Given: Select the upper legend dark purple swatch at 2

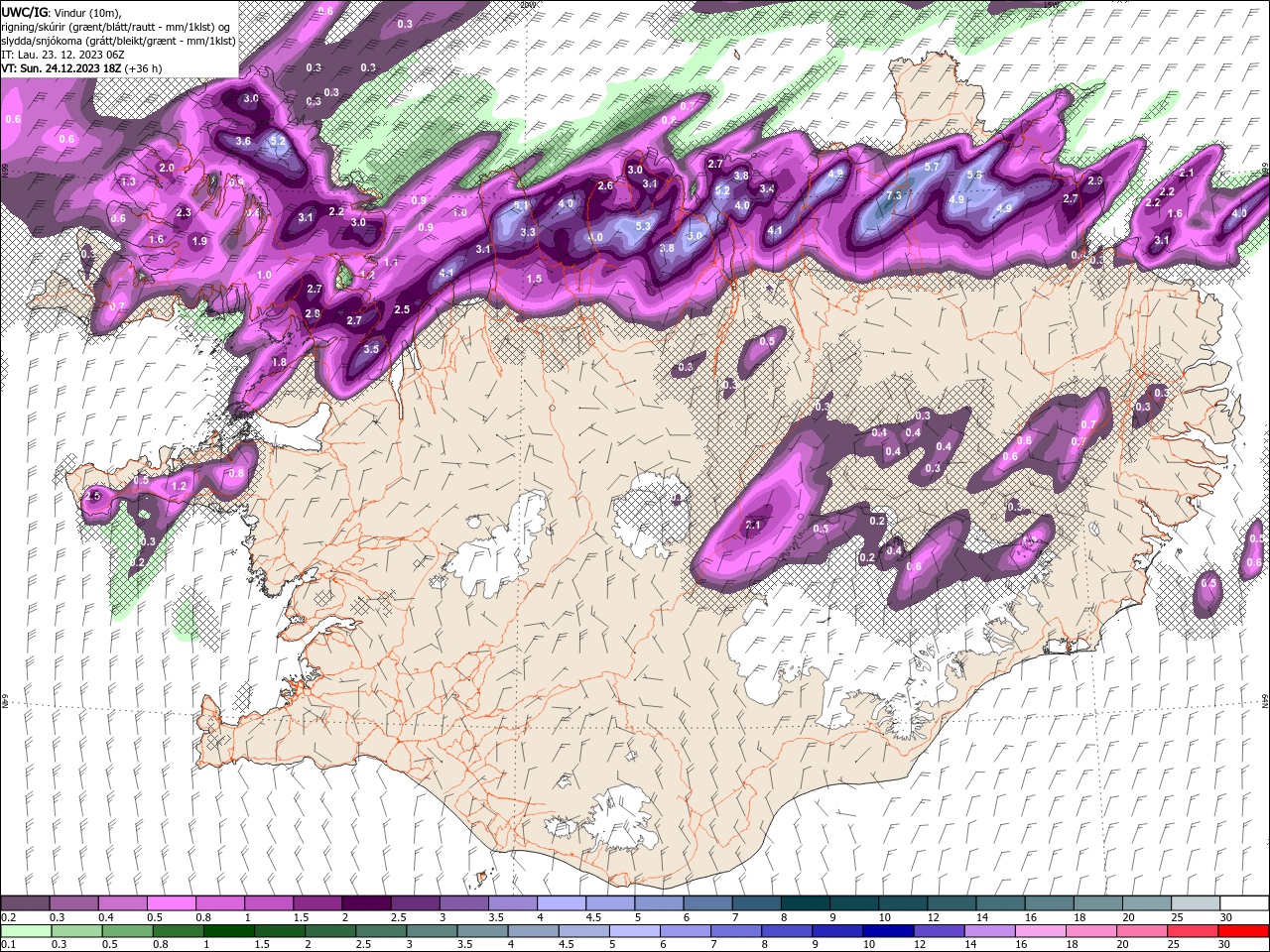Looking at the screenshot, I should pos(365,903).
